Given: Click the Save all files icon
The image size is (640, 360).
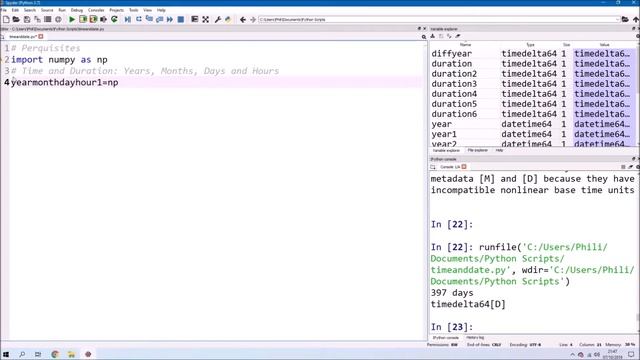Looking at the screenshot, I should [37, 19].
